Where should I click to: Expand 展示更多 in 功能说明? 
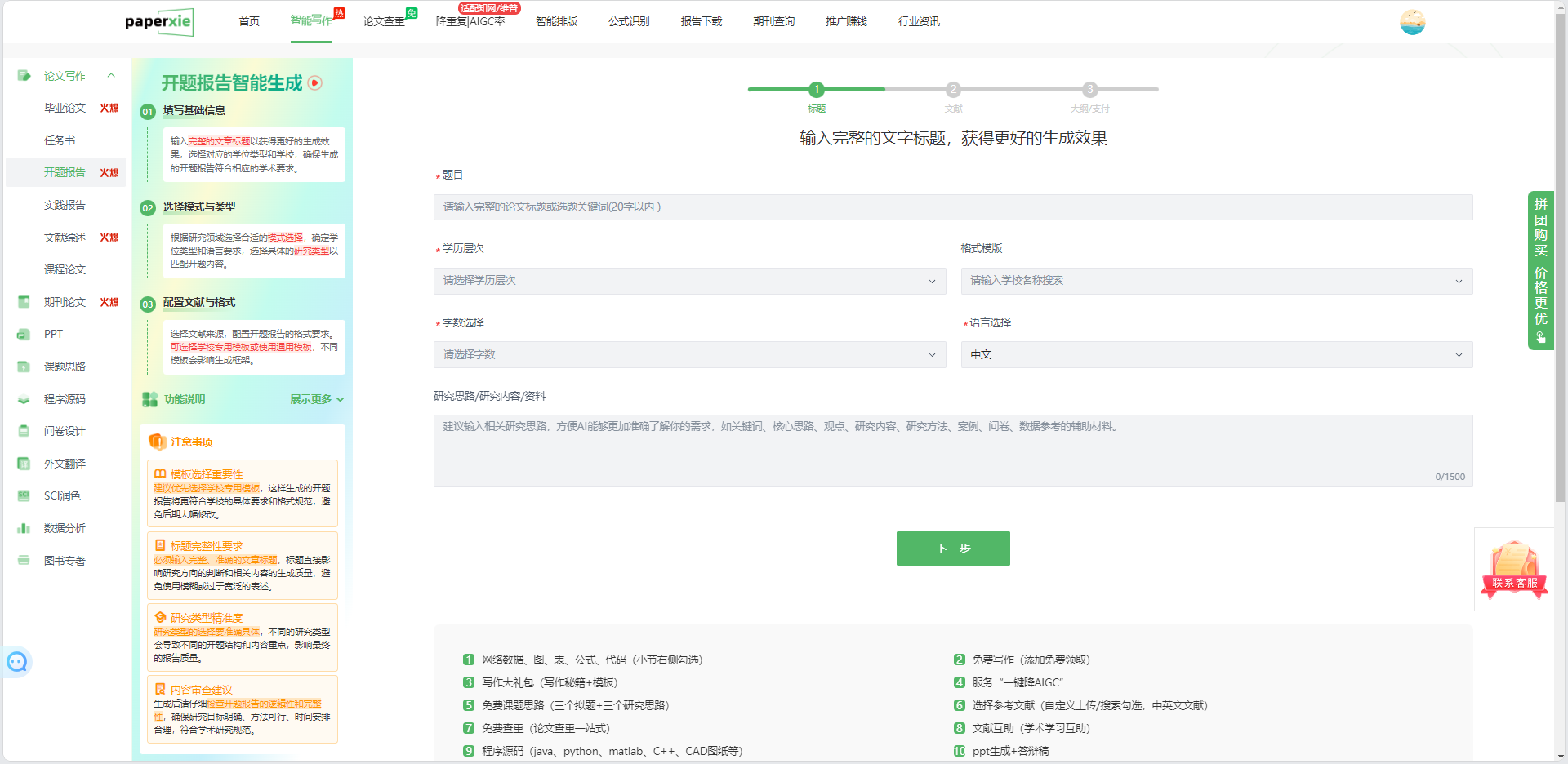coord(317,400)
